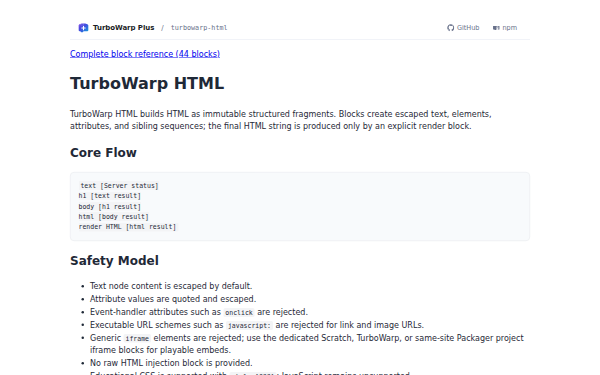600x375 pixels.
Task: Click the TurboWarp Plus logo icon
Action: click(83, 28)
